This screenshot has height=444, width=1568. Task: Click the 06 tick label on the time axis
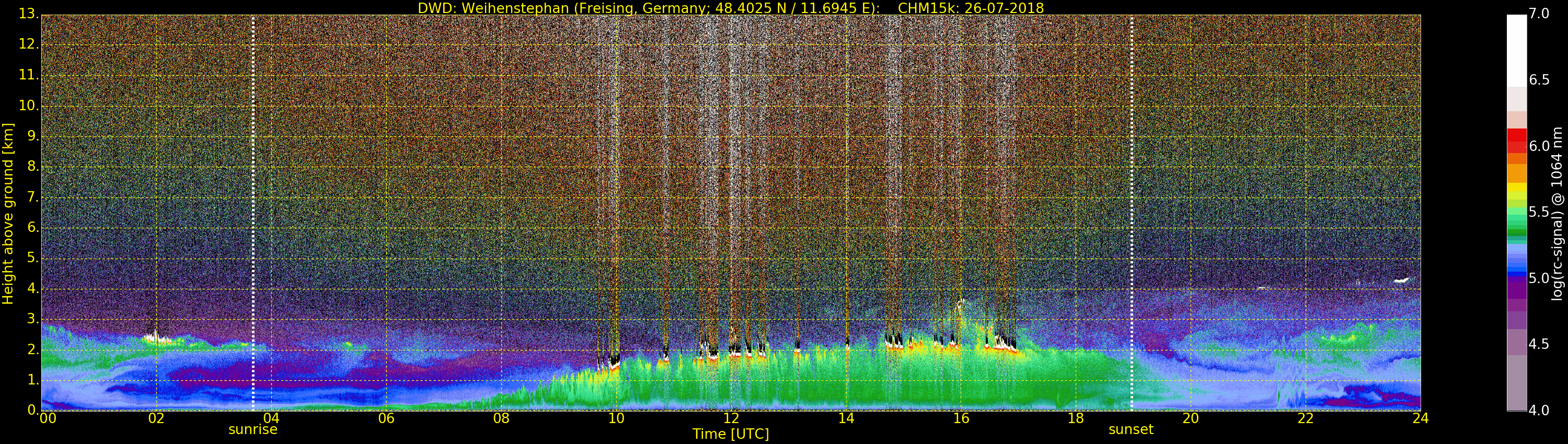click(x=386, y=418)
